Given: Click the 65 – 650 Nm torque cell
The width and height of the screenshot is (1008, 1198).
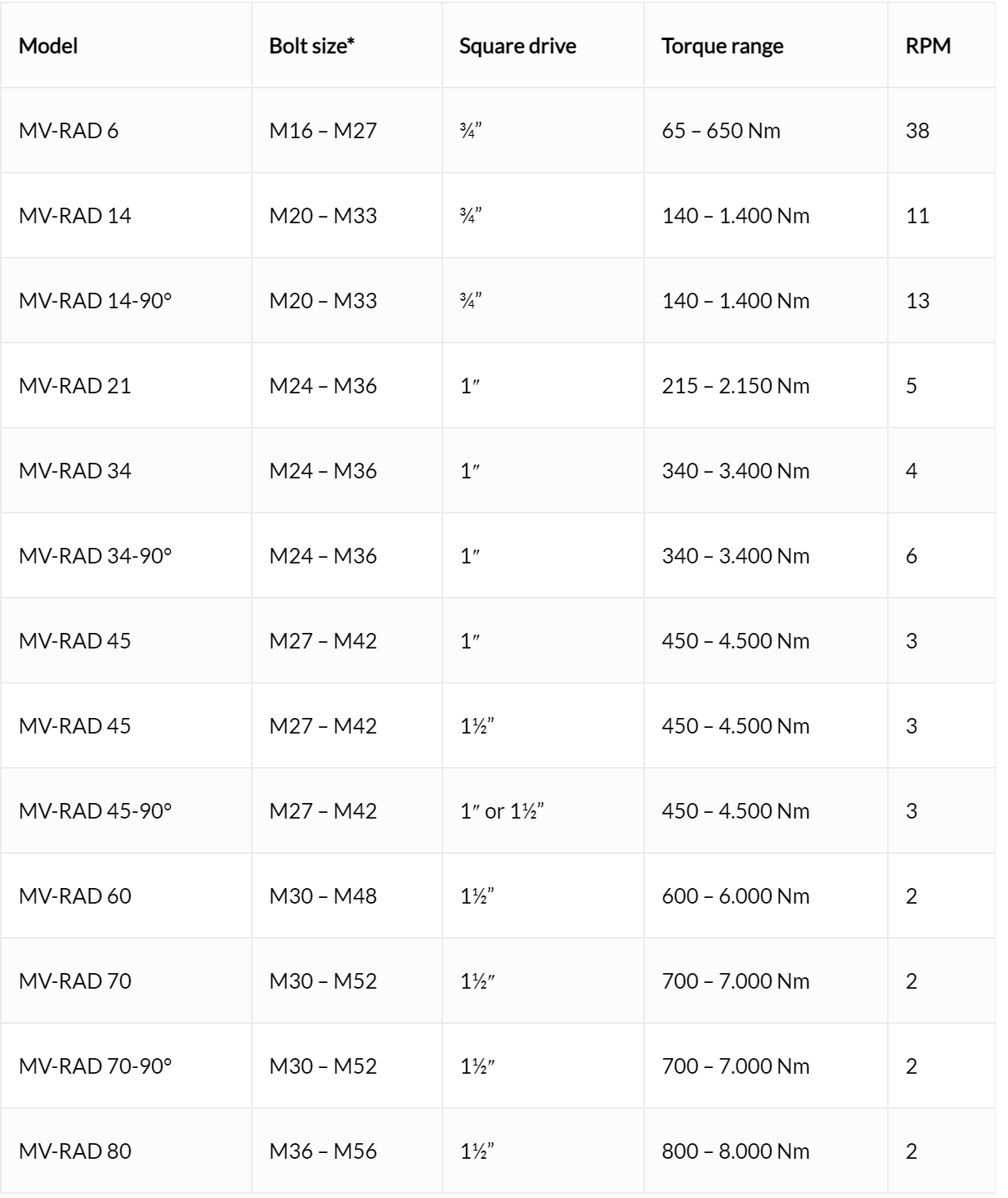Looking at the screenshot, I should (766, 131).
